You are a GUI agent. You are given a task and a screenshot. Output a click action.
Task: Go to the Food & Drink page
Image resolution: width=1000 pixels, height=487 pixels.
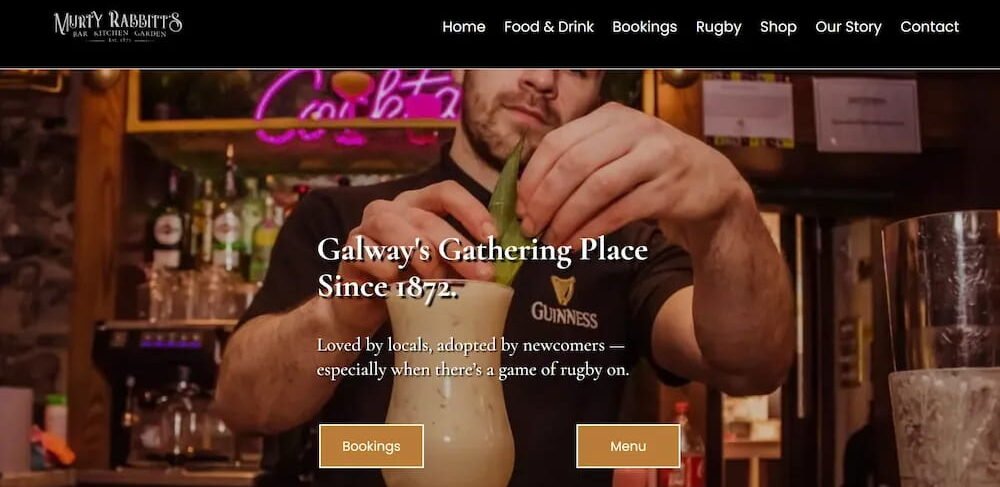[548, 27]
